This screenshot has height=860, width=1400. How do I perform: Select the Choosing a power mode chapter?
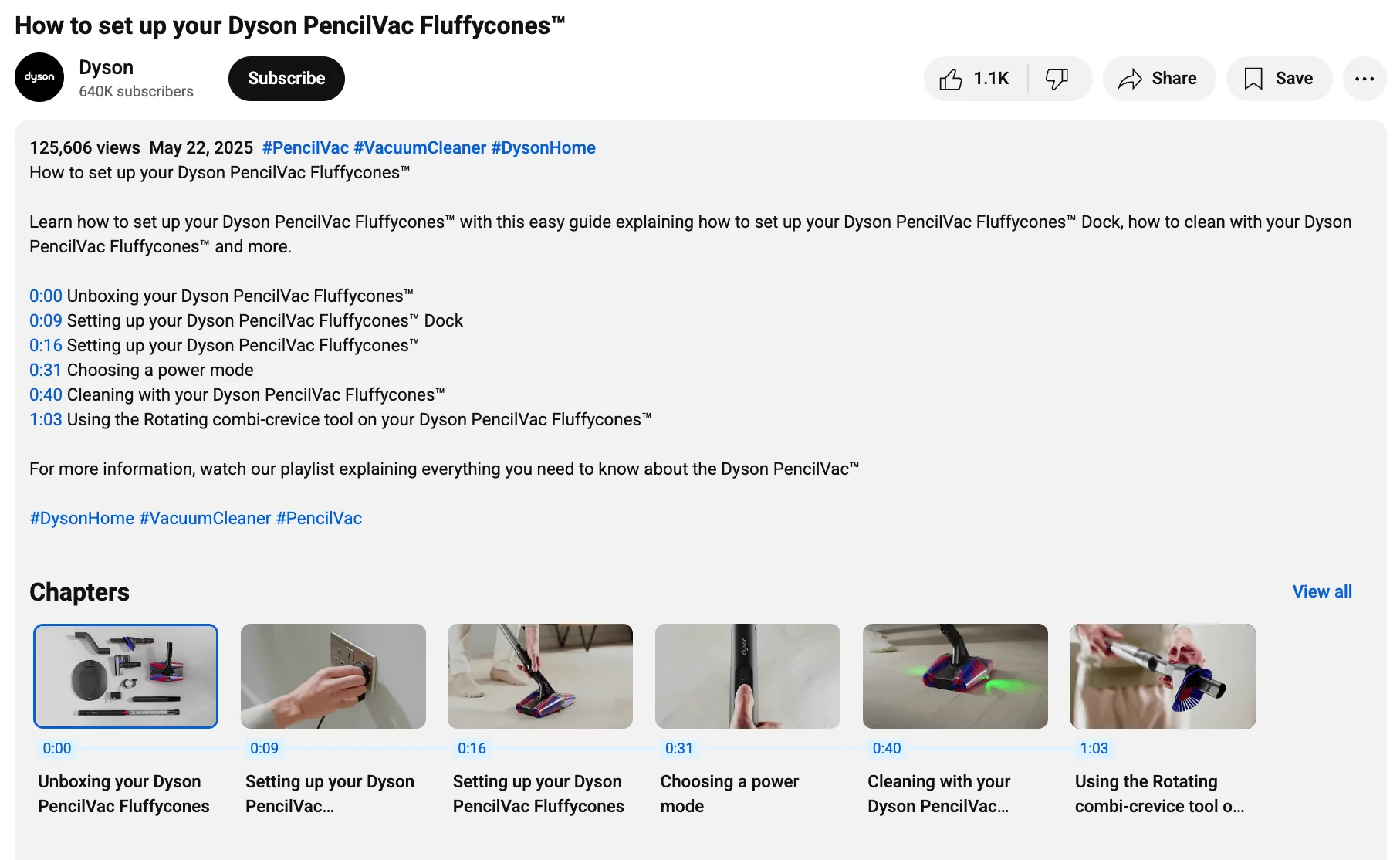point(747,675)
